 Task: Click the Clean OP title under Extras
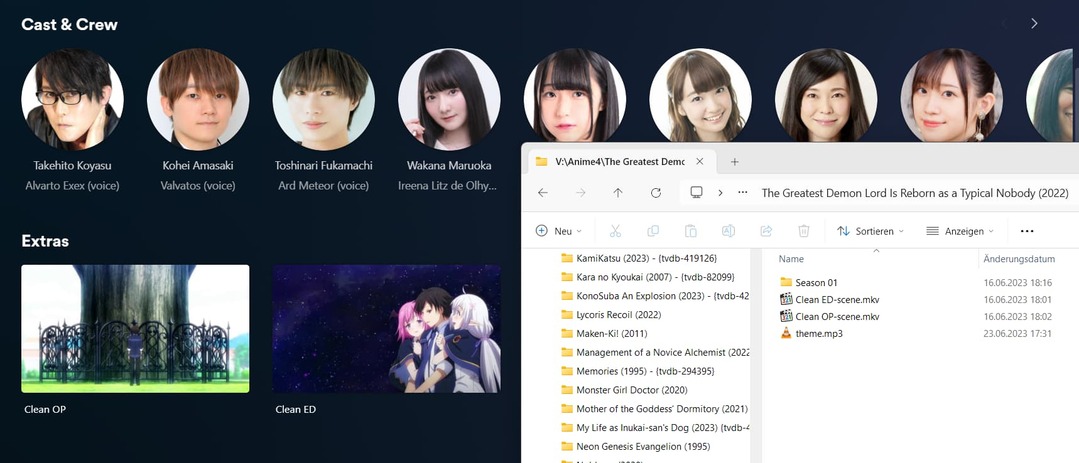tap(45, 409)
